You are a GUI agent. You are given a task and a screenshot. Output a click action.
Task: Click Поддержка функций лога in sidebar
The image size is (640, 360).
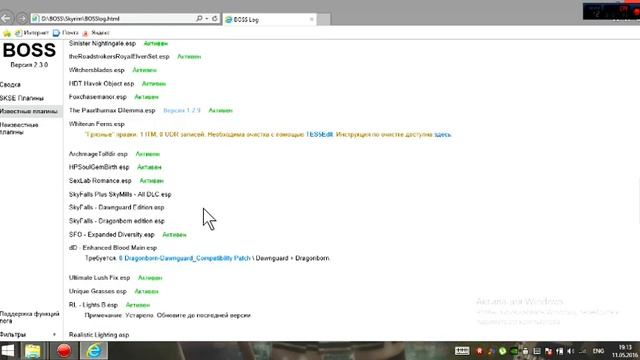(x=30, y=317)
